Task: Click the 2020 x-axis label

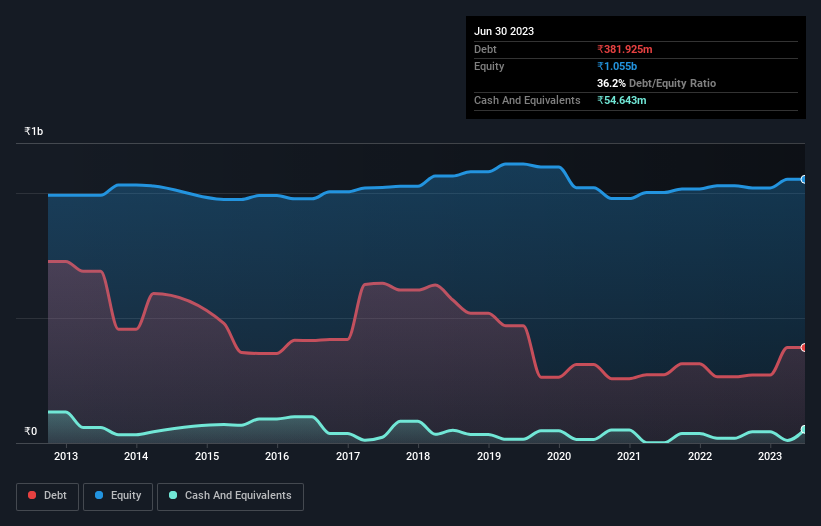Action: click(x=559, y=456)
